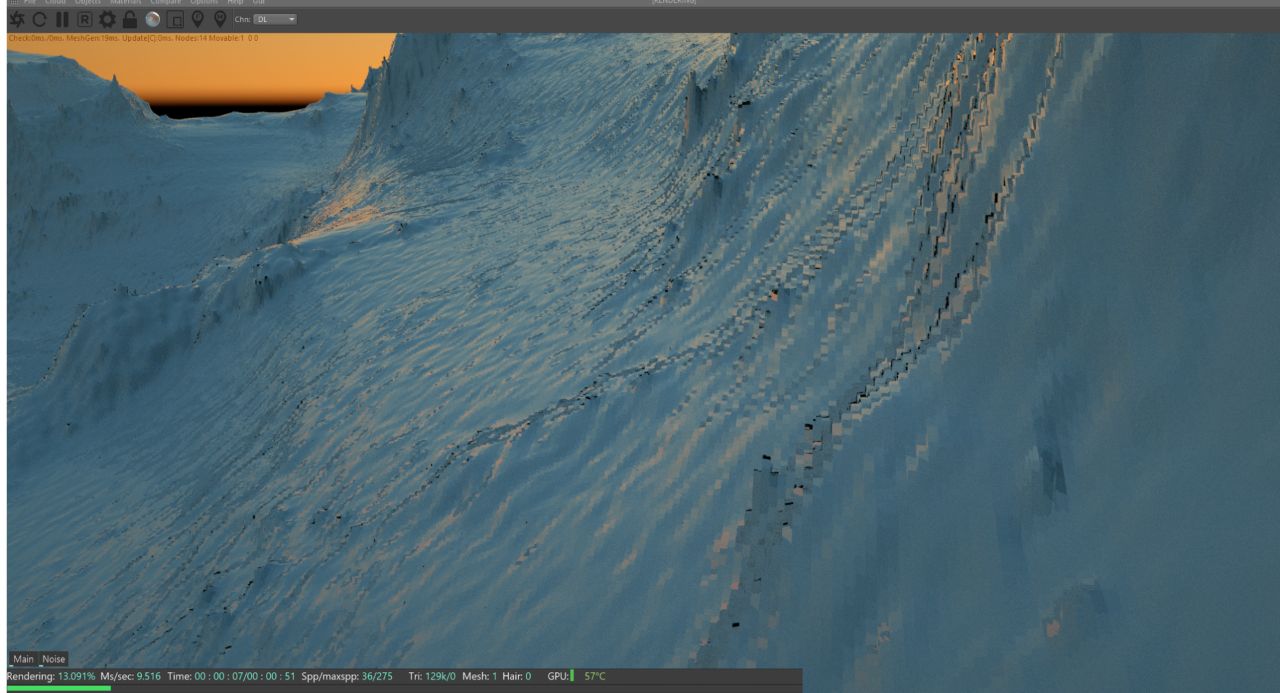Select the pick material pin tool
The width and height of the screenshot is (1280, 693).
click(220, 19)
